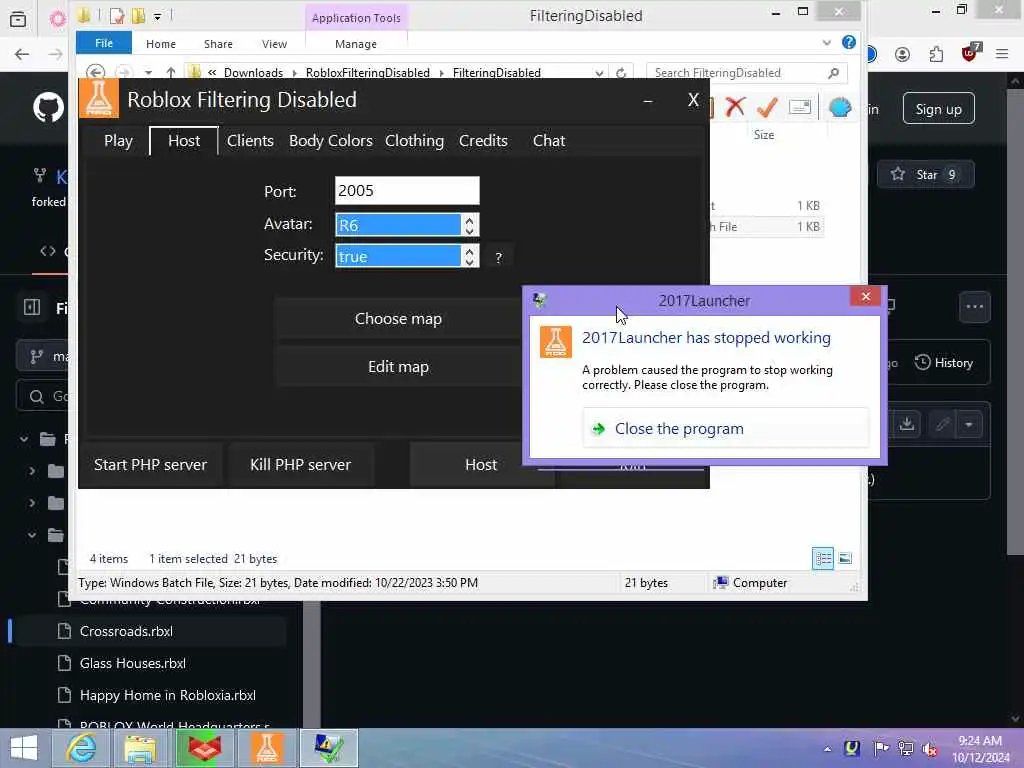This screenshot has width=1024, height=768.
Task: Click Start PHP server button
Action: [x=150, y=464]
